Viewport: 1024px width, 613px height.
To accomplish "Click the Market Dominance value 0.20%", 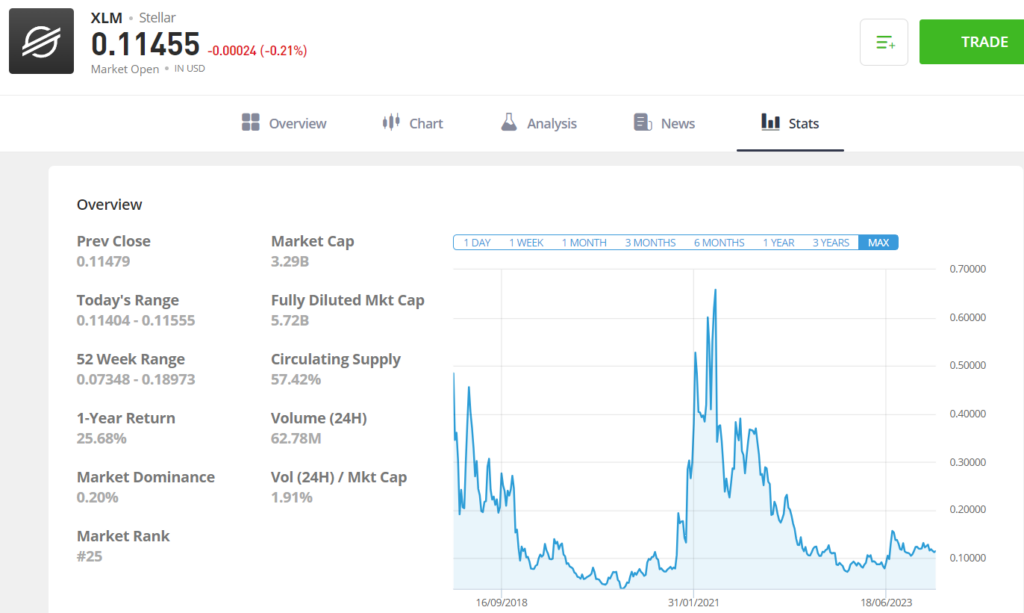I will pos(97,497).
